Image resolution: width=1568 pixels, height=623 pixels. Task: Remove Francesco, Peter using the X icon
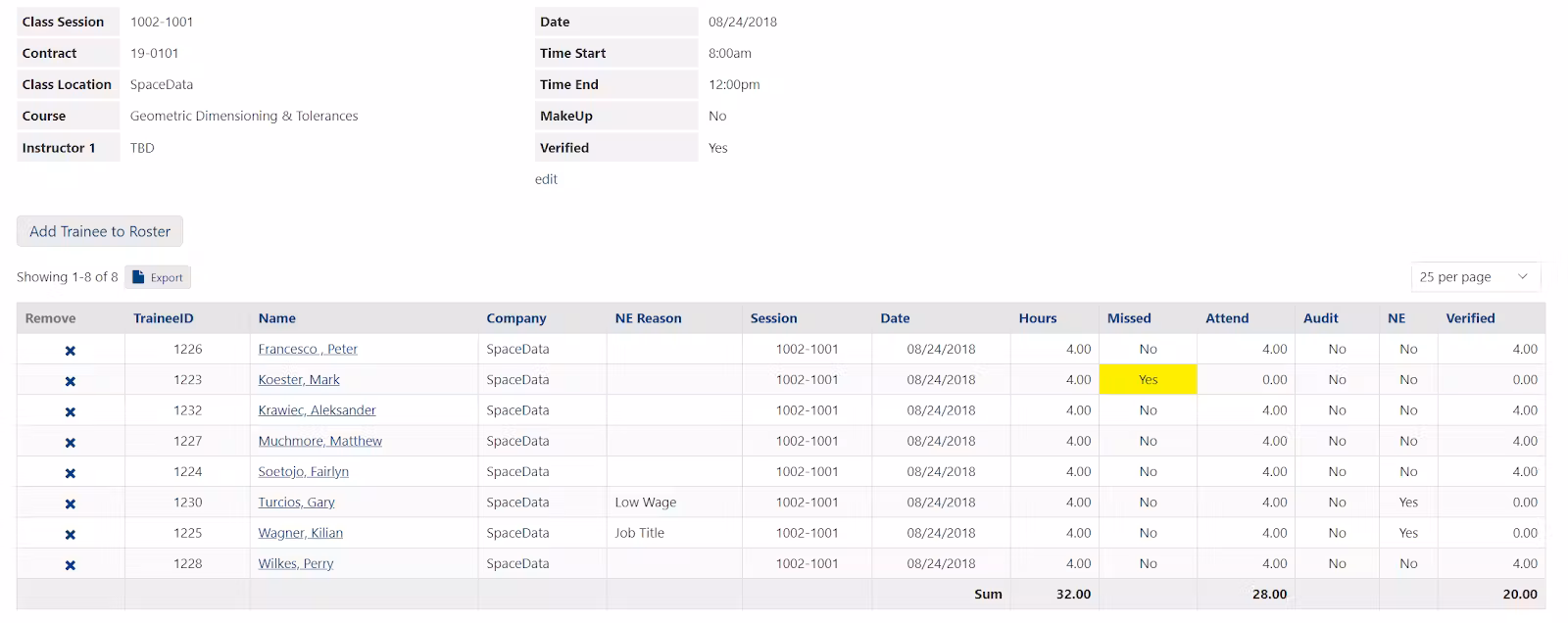70,351
